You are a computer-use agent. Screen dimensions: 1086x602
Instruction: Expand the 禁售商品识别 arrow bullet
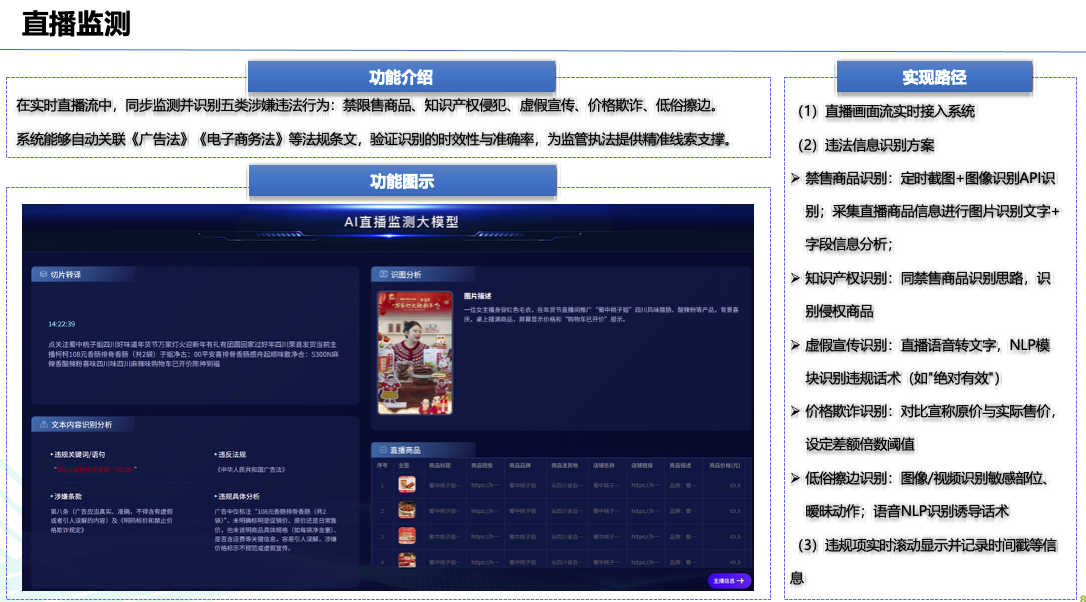click(795, 178)
